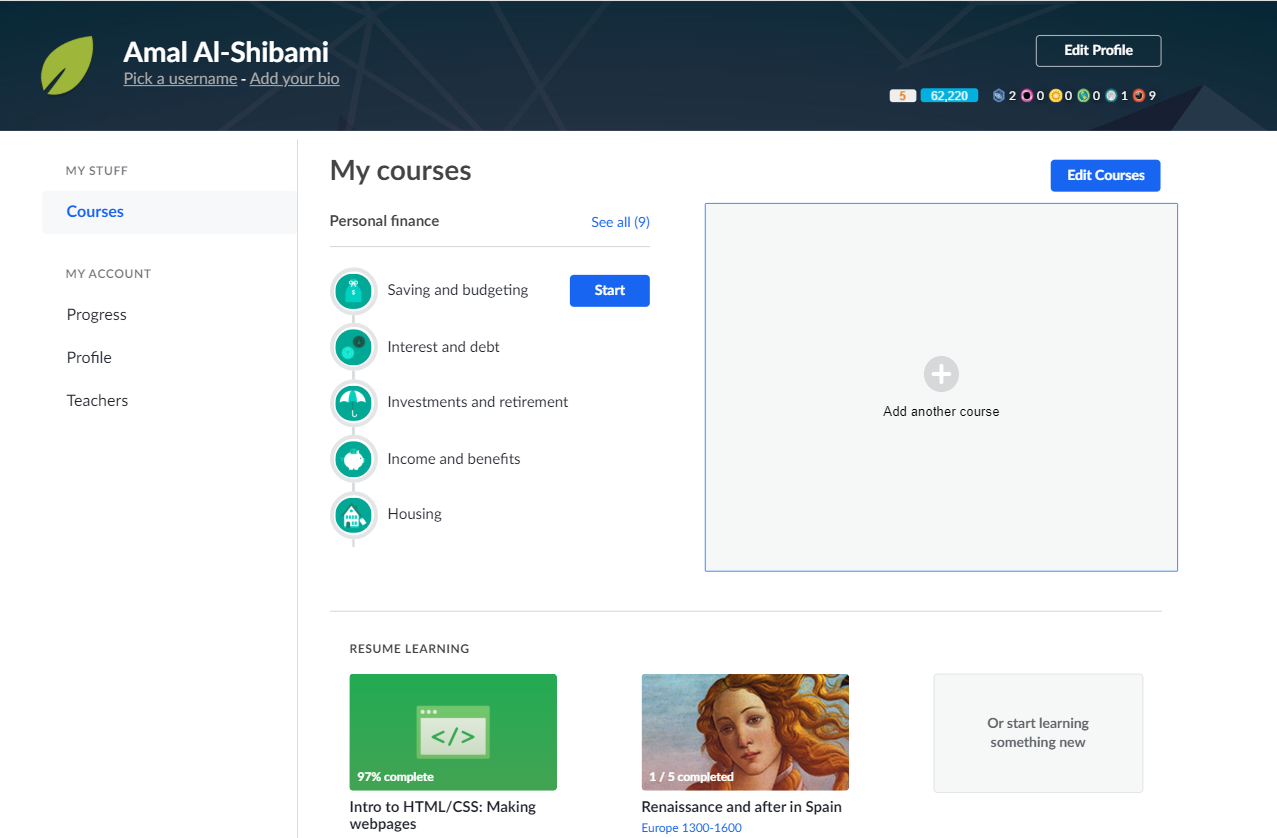Click the name Amal Al-Shibami
The height and width of the screenshot is (838, 1277).
(226, 52)
